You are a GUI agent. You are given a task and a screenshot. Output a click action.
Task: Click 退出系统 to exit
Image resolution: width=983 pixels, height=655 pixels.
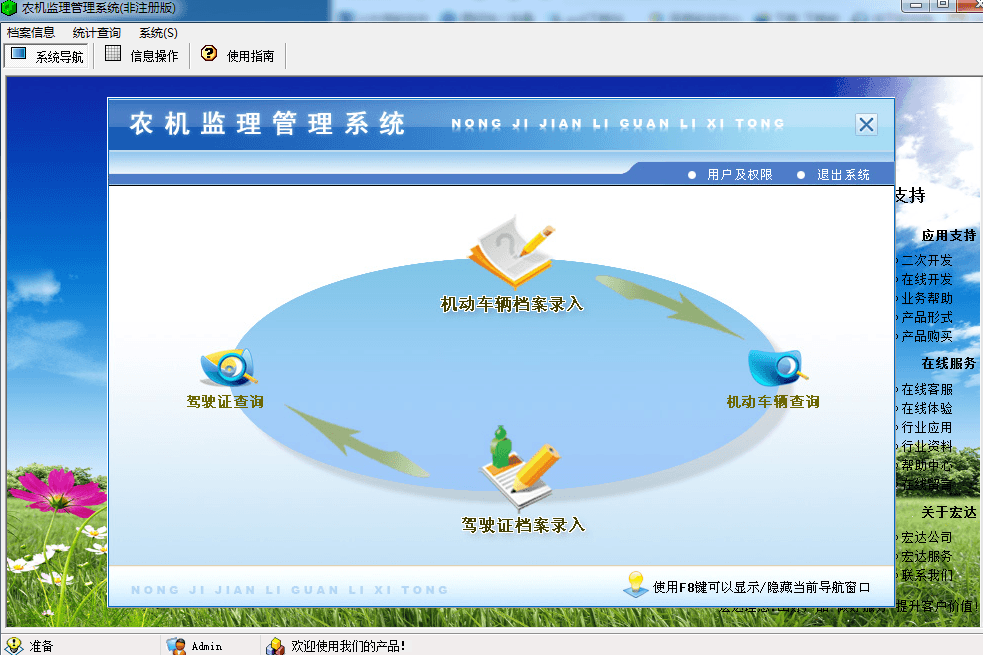pyautogui.click(x=843, y=175)
